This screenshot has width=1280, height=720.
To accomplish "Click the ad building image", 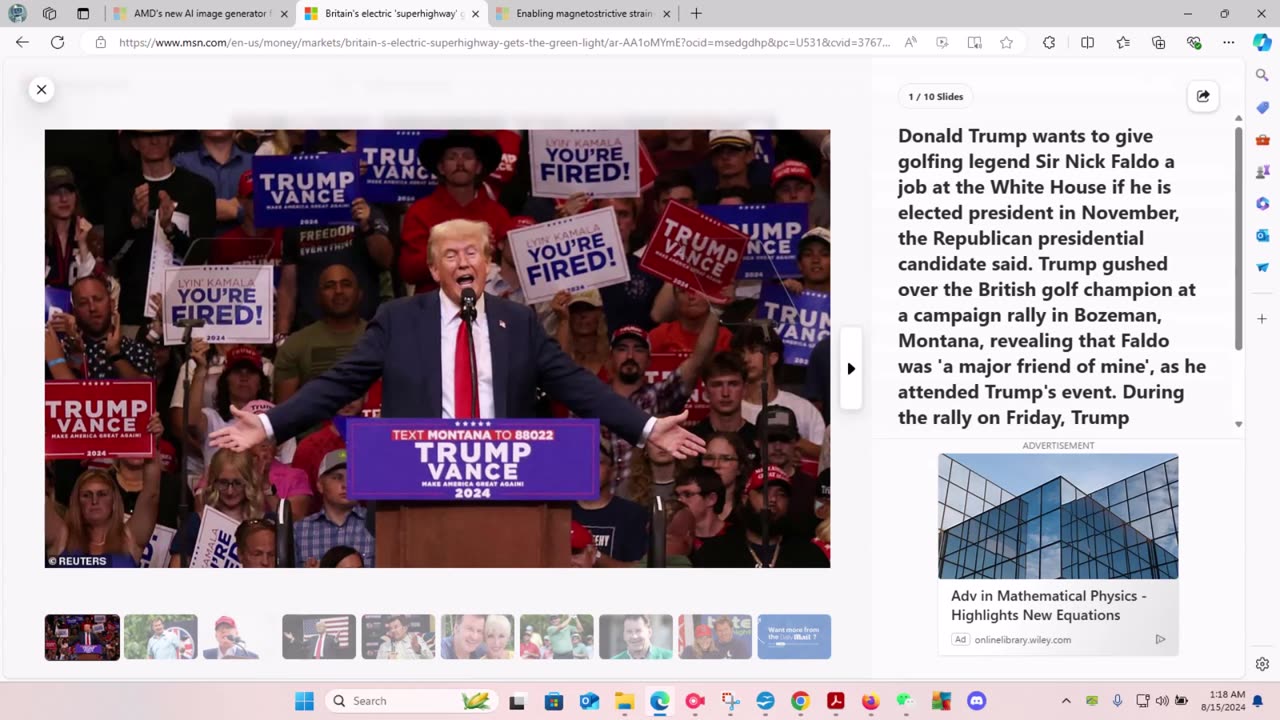I will [x=1058, y=516].
